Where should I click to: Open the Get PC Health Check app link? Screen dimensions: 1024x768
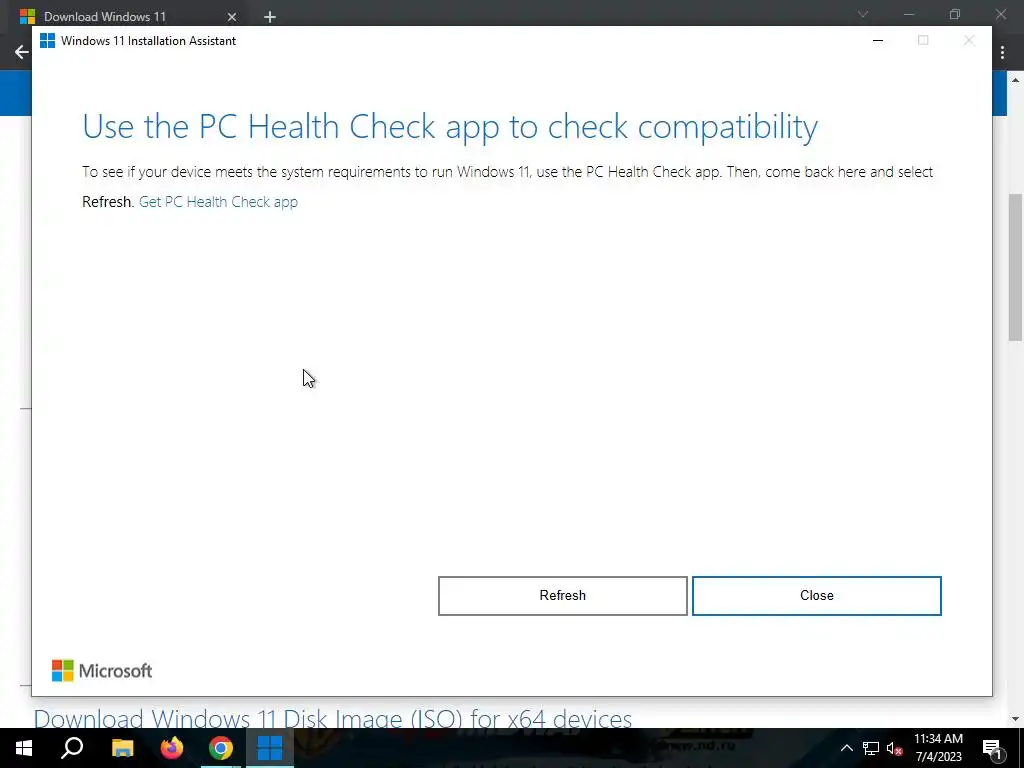[218, 202]
